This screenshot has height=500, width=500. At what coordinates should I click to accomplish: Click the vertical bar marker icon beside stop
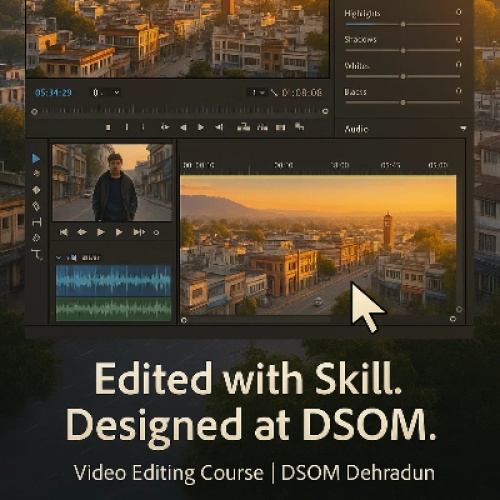[127, 127]
